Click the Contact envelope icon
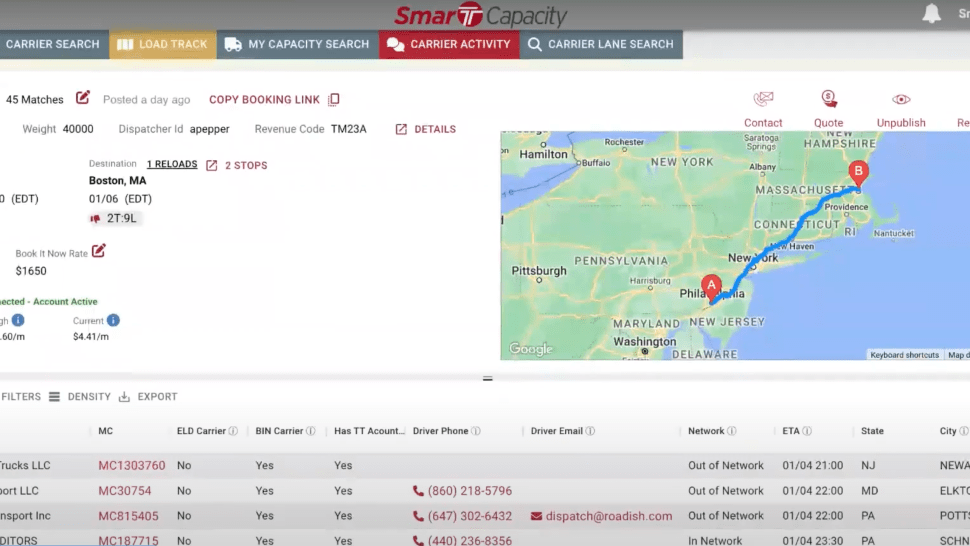970x546 pixels. click(763, 99)
